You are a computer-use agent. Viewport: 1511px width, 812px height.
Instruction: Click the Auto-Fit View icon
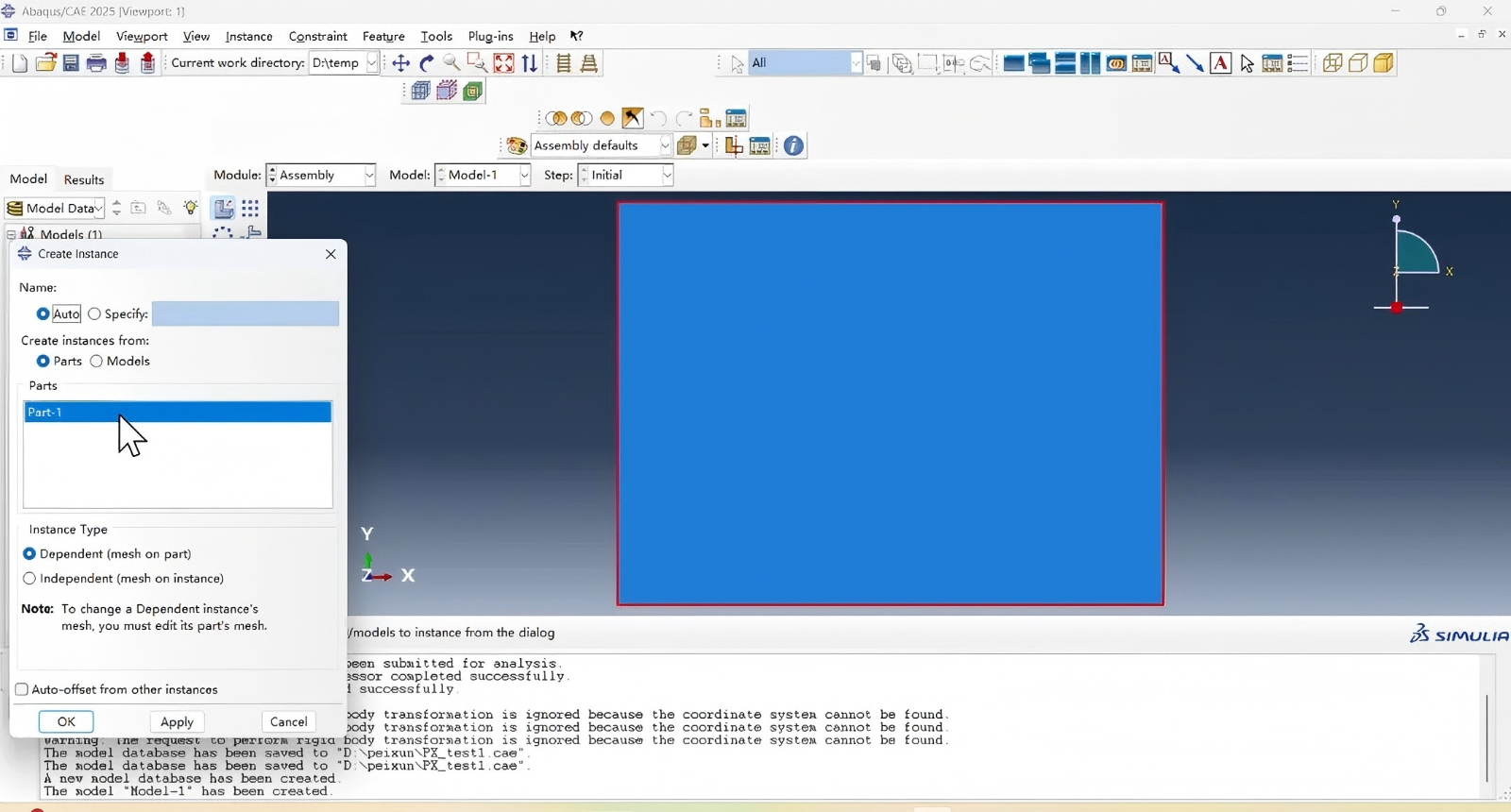(x=504, y=63)
